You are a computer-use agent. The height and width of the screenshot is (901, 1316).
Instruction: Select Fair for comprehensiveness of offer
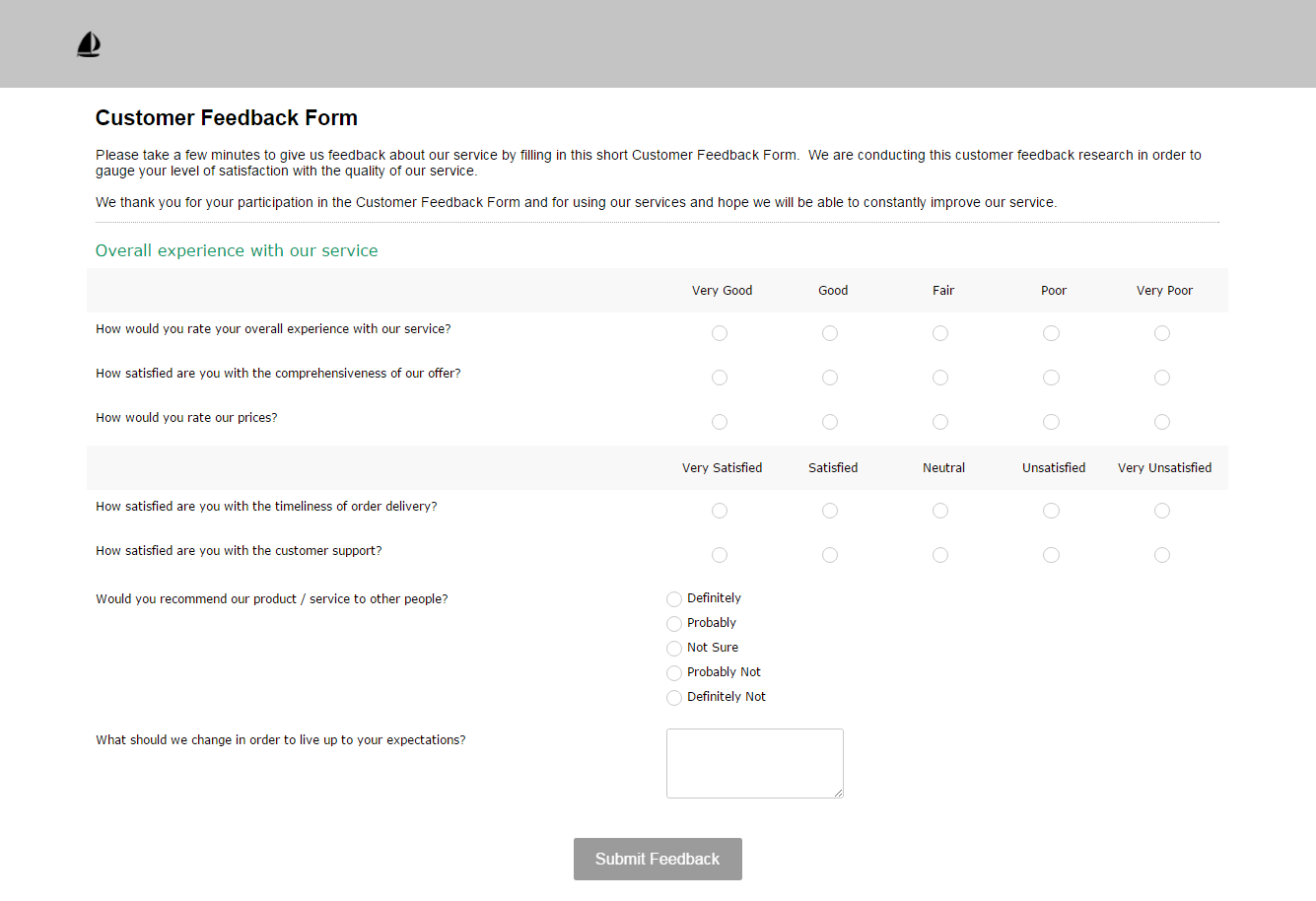(x=940, y=378)
